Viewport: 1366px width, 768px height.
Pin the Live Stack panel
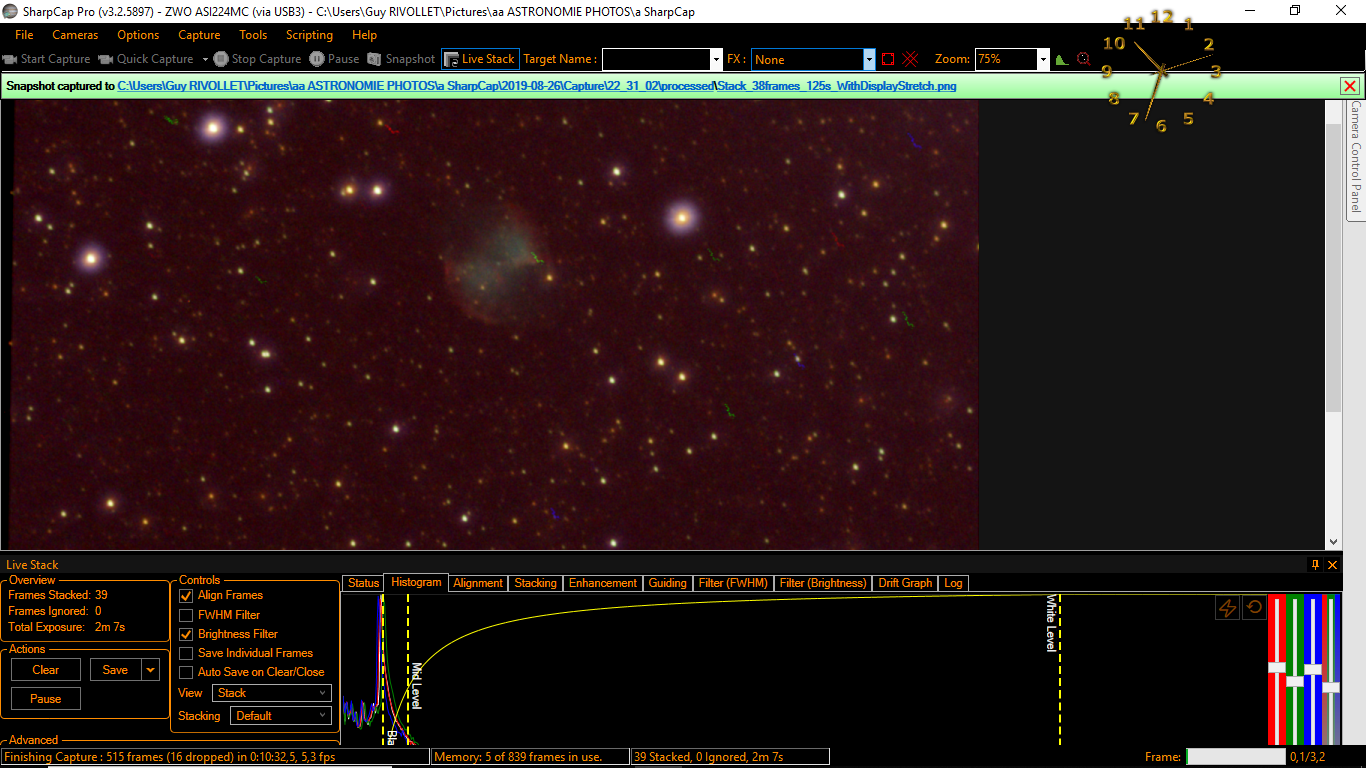coord(1315,565)
